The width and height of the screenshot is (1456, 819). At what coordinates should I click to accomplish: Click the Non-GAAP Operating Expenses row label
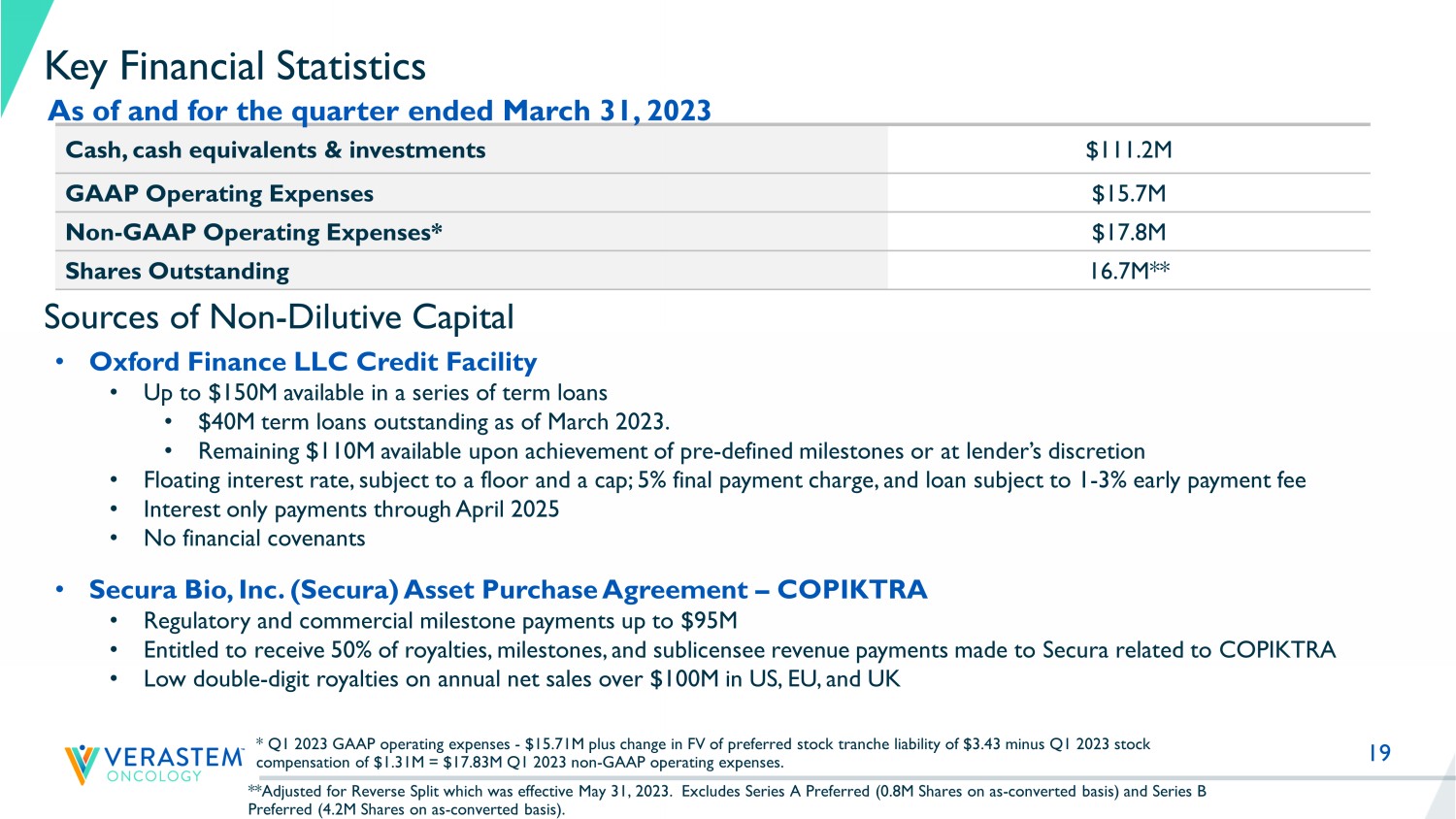pos(253,233)
